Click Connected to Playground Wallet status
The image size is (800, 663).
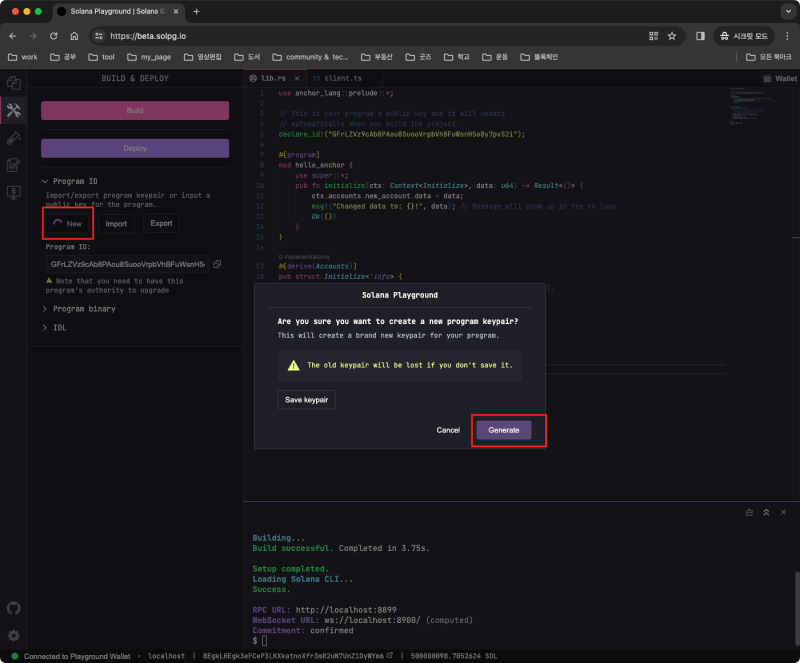77,656
